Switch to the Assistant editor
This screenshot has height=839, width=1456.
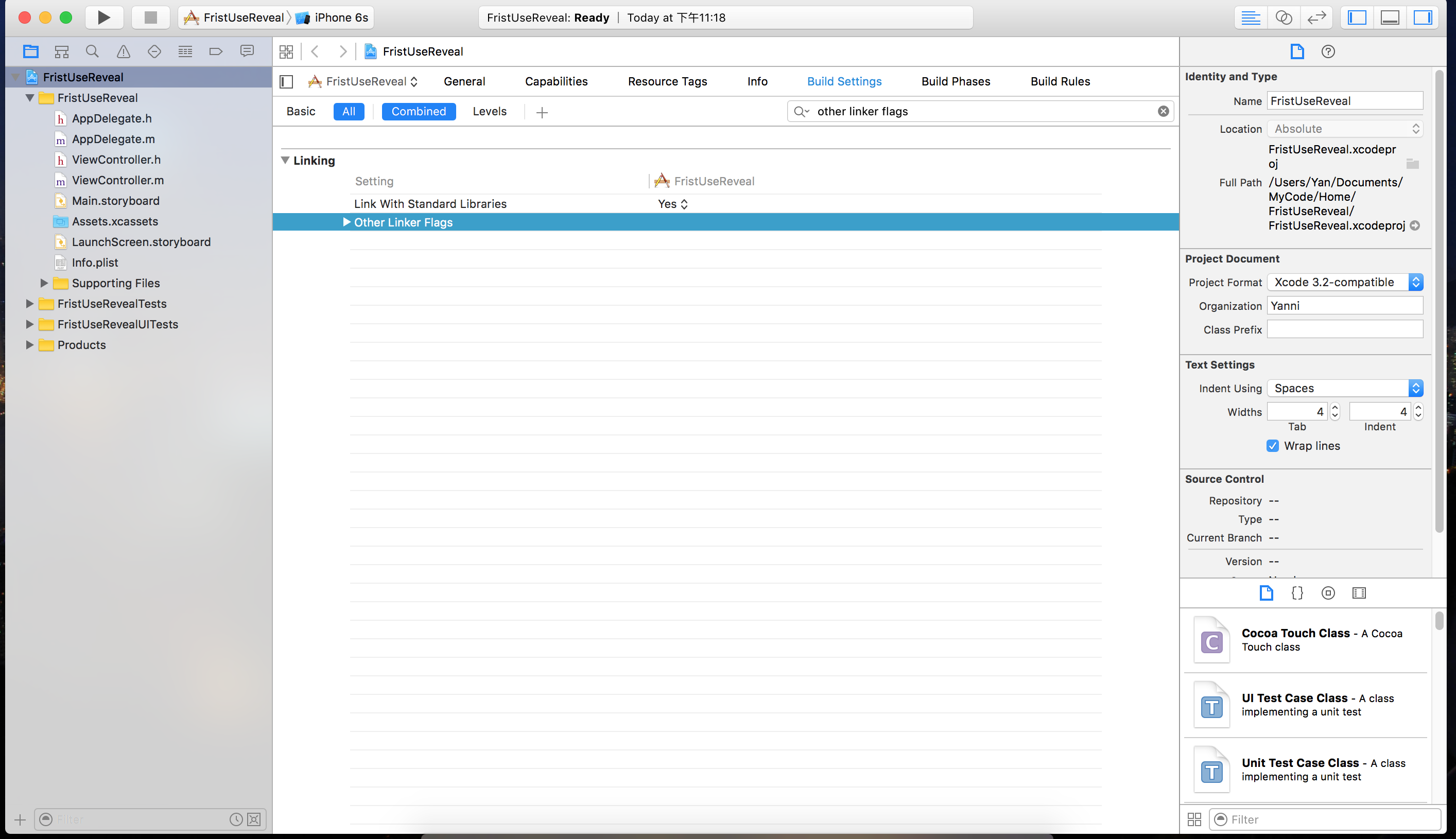pyautogui.click(x=1284, y=18)
